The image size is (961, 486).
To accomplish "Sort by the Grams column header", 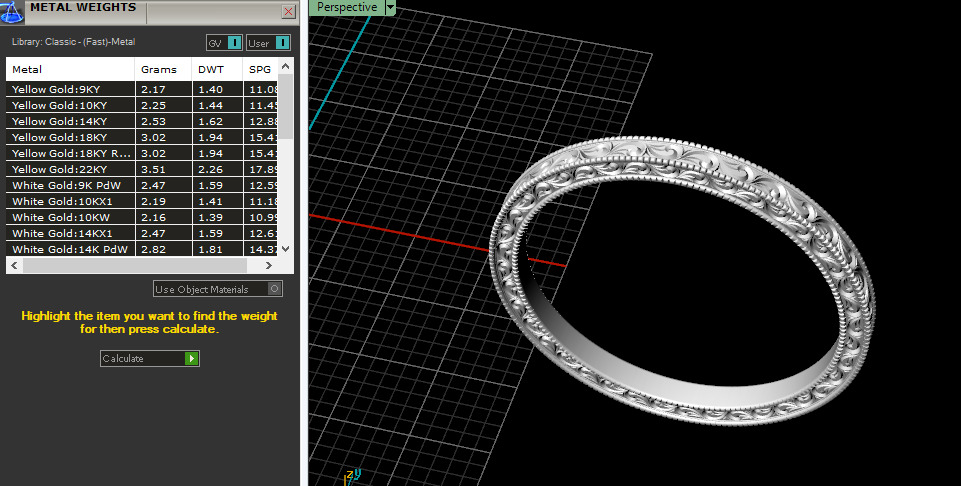I will (x=163, y=69).
